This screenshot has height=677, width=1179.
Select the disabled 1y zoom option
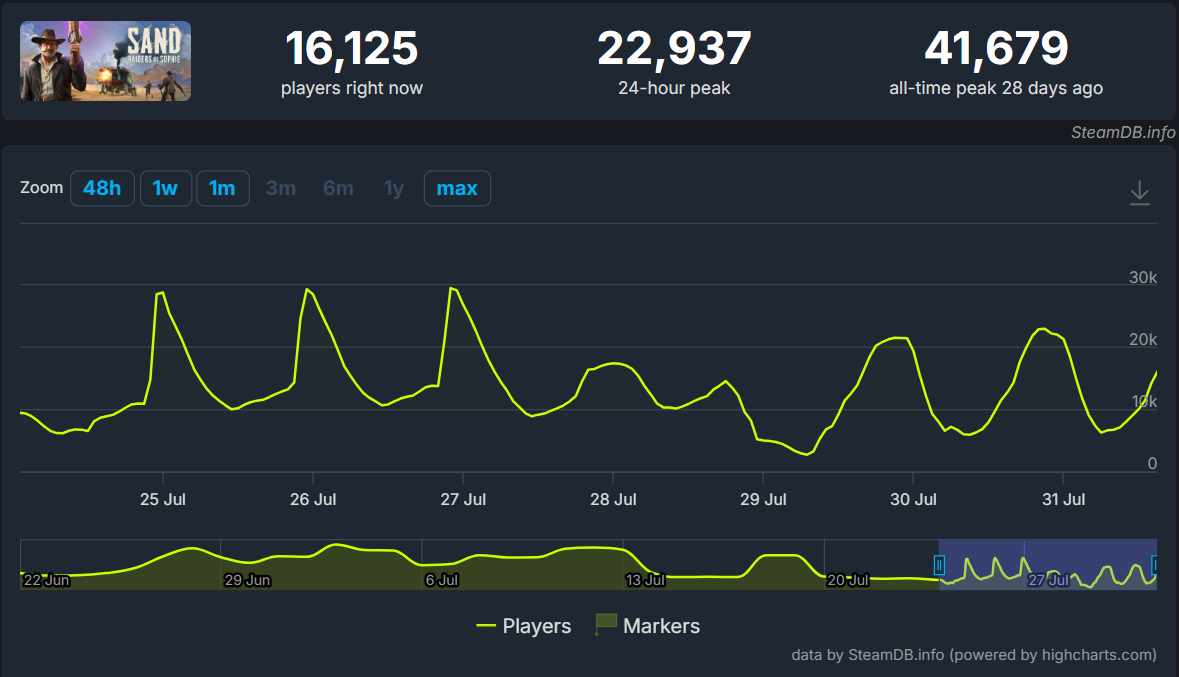coord(394,188)
